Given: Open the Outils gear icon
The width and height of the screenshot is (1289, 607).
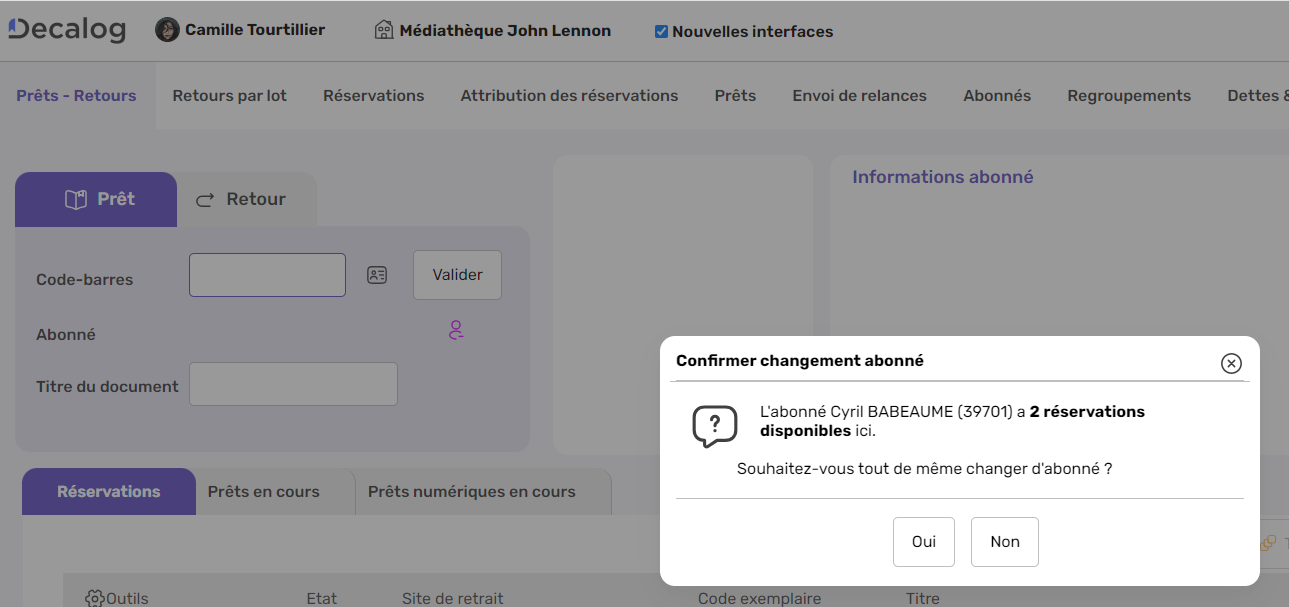Looking at the screenshot, I should pos(95,598).
